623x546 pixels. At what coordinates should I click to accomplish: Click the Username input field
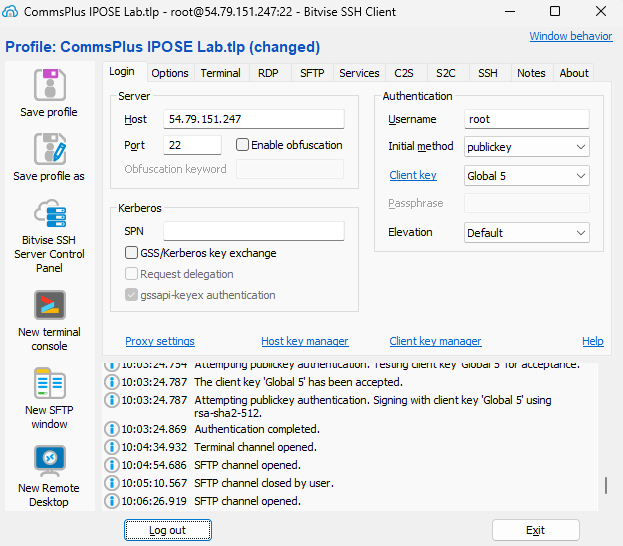pyautogui.click(x=526, y=119)
